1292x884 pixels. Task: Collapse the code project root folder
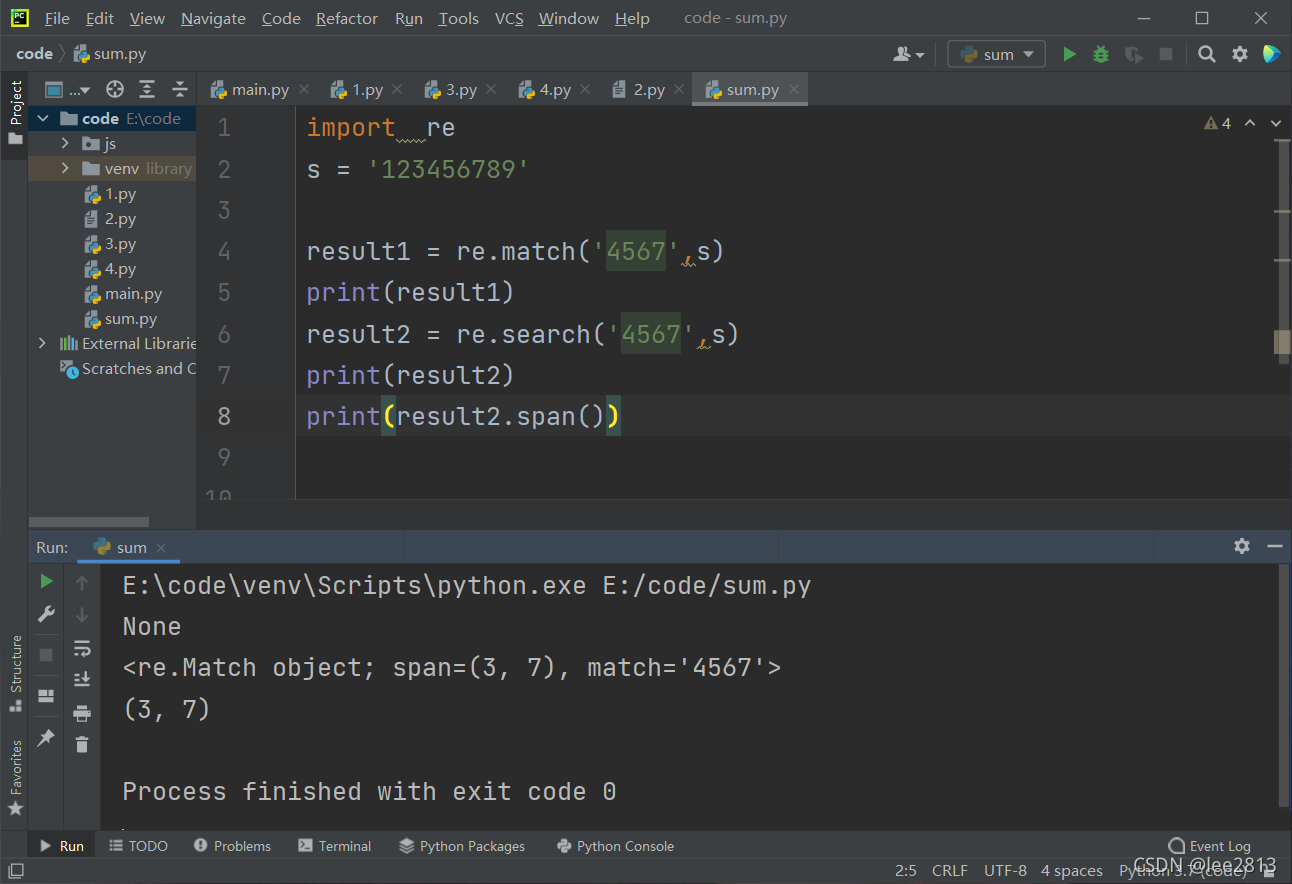43,118
